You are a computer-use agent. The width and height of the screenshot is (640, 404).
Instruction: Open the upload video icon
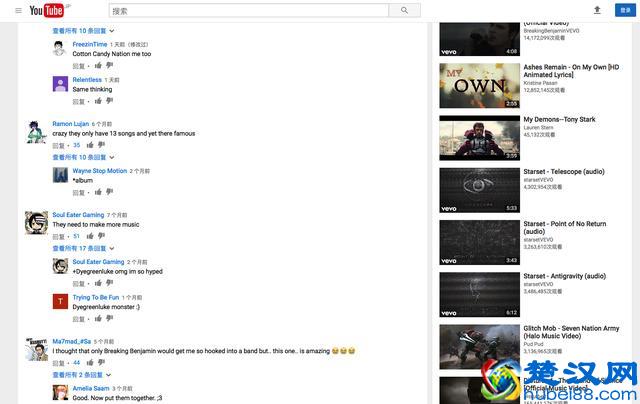(x=597, y=10)
